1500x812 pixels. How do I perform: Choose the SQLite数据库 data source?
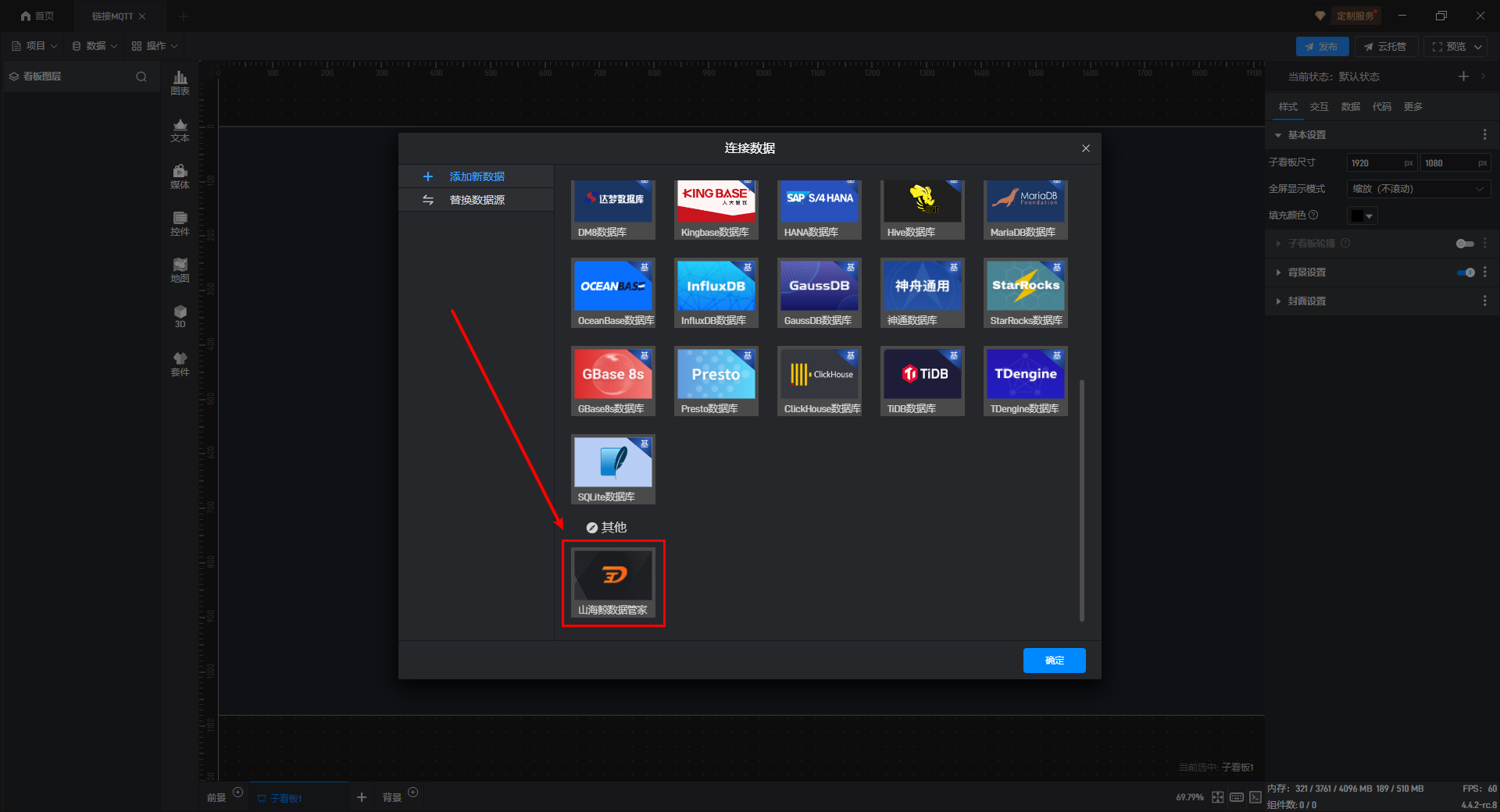613,469
